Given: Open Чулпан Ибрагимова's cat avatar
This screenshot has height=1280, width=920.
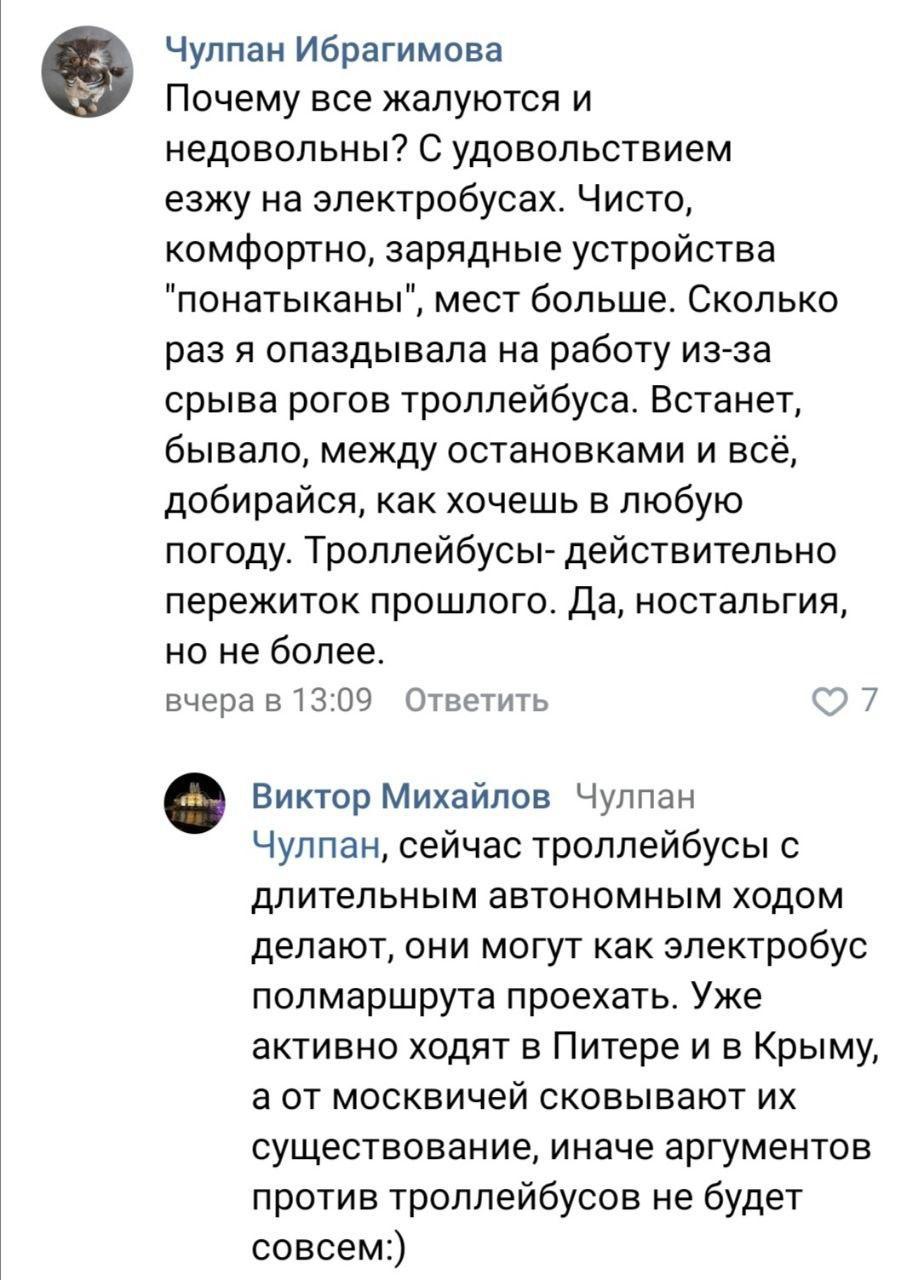Looking at the screenshot, I should 87,72.
